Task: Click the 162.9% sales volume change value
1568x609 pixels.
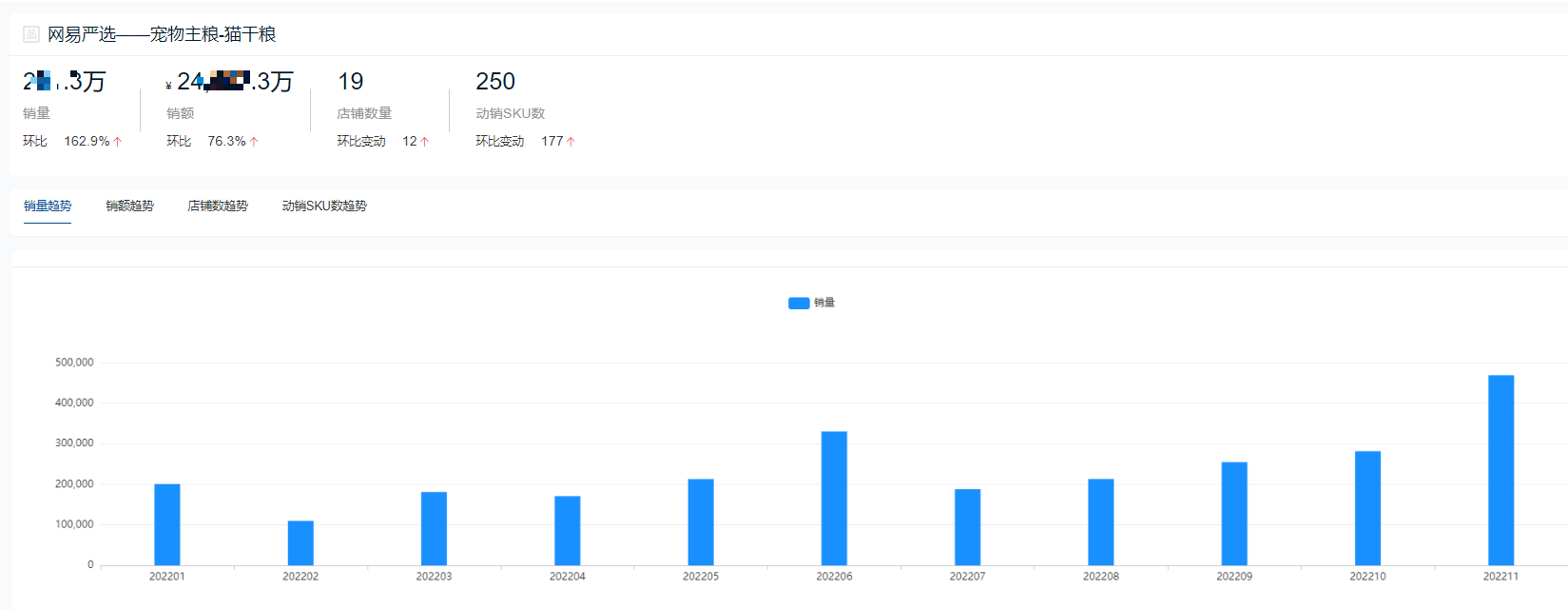Action: [x=87, y=141]
